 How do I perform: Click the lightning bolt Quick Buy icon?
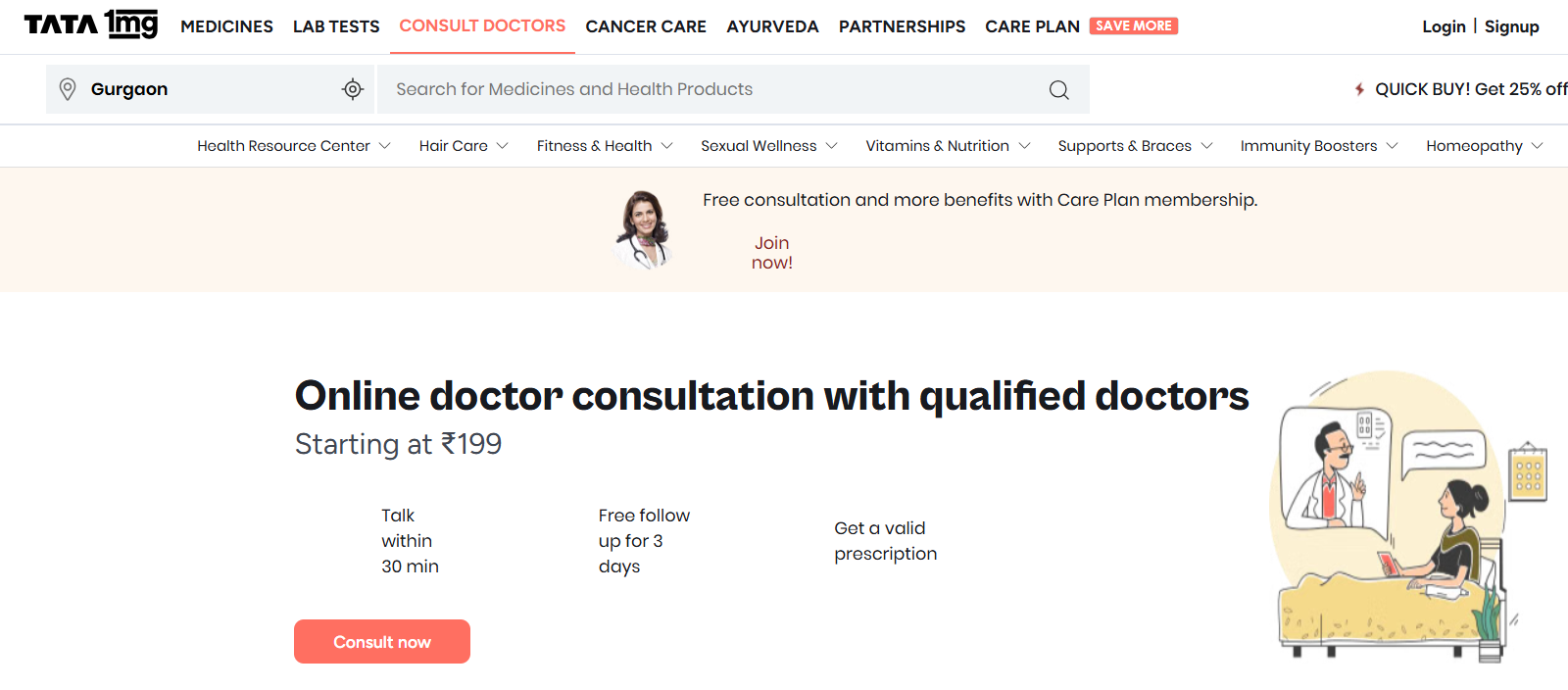click(x=1359, y=89)
